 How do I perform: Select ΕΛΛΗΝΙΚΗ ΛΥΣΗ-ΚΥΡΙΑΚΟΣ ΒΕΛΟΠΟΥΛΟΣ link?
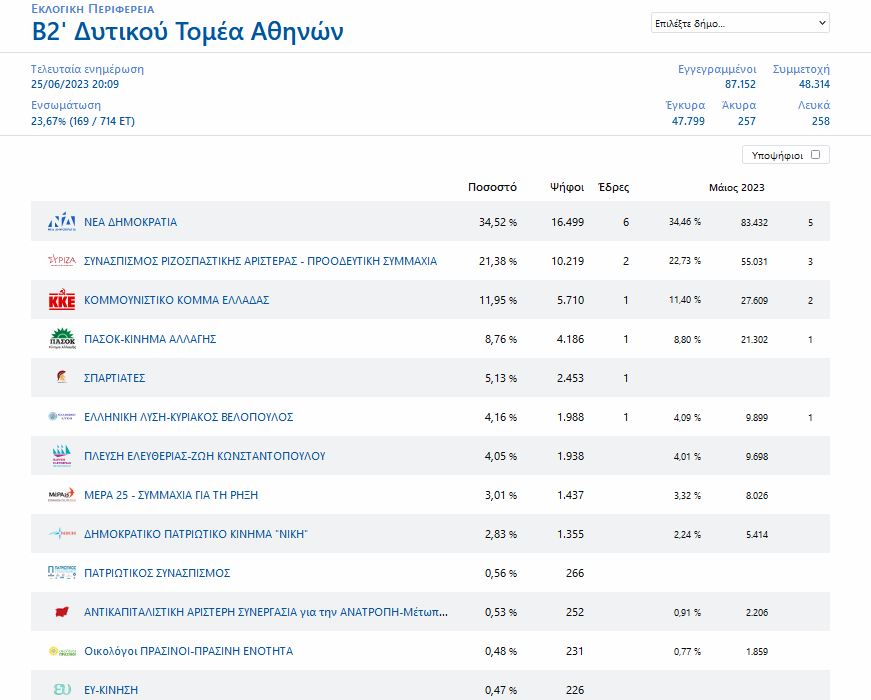pos(188,417)
